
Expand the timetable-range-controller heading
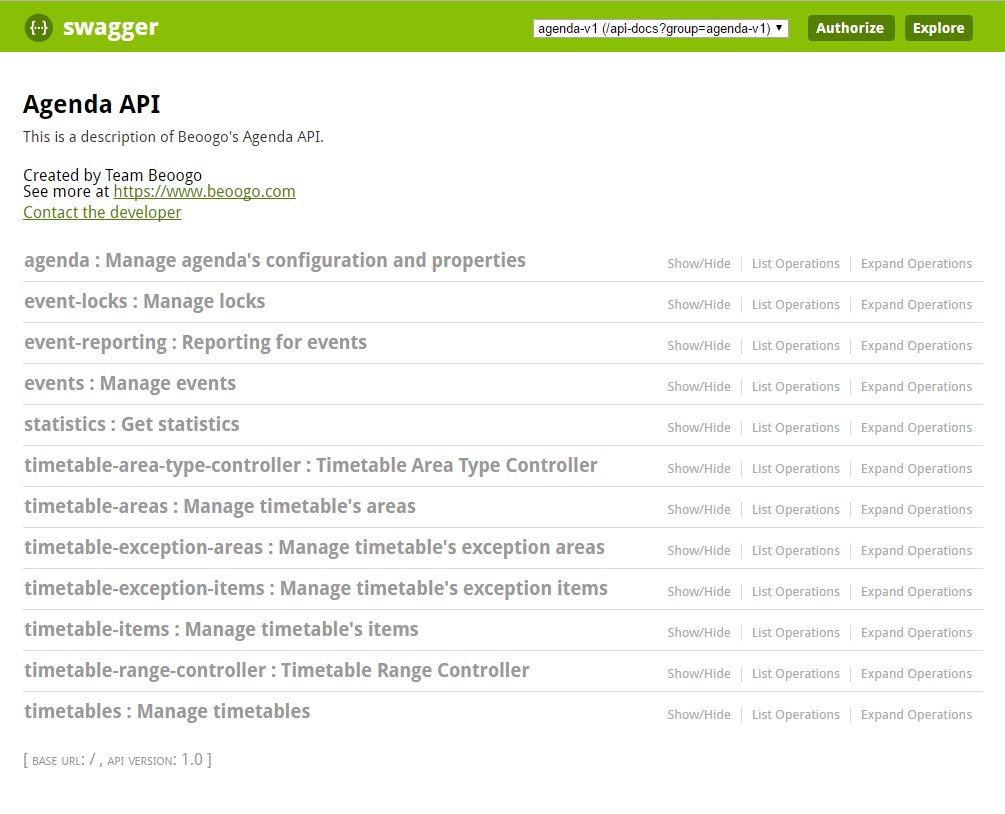point(277,670)
